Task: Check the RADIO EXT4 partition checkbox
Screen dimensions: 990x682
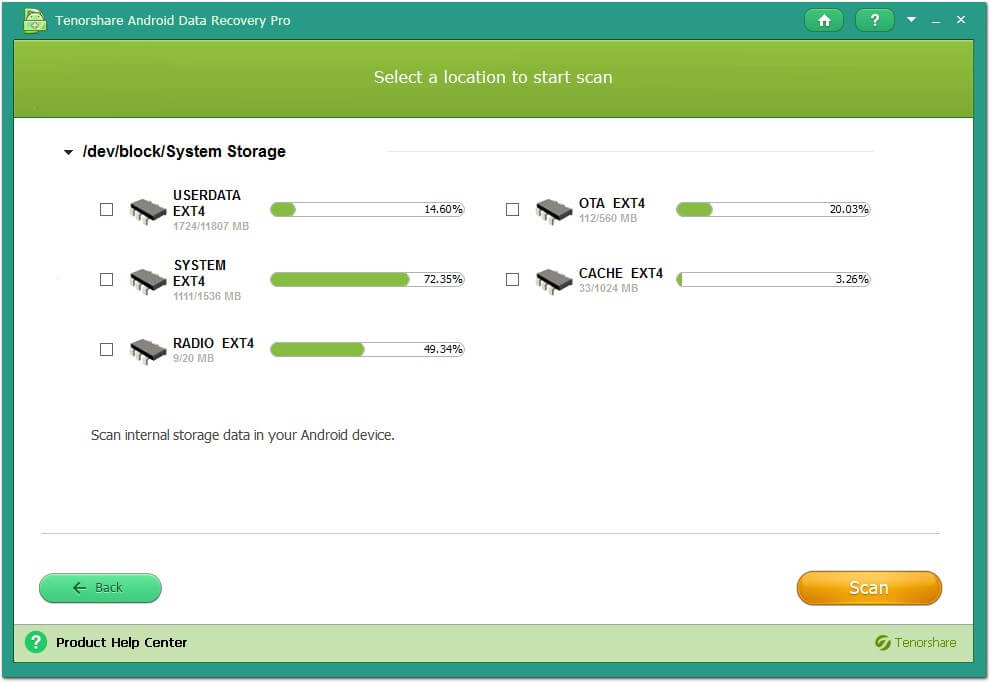Action: [x=107, y=349]
